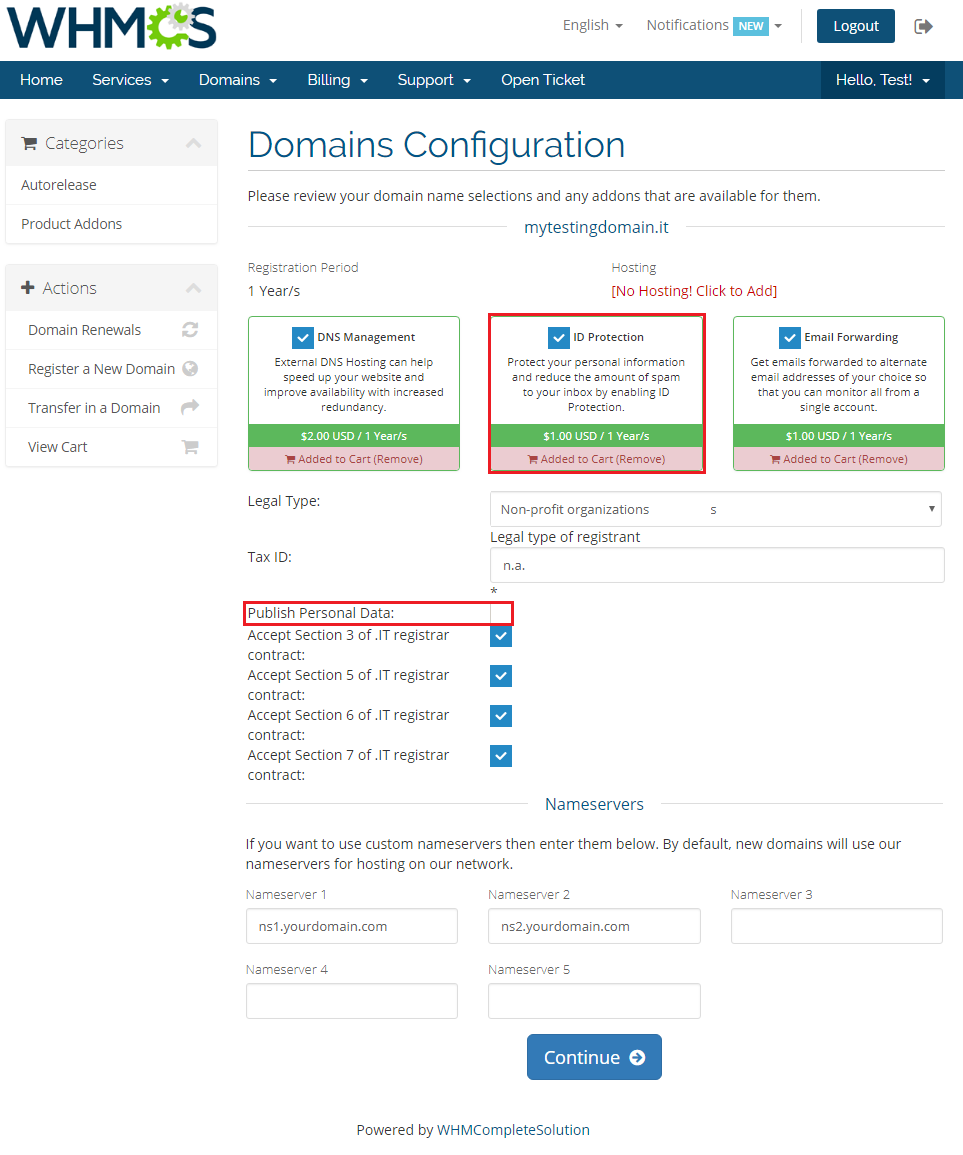
Task: Click the plus icon in Actions header
Action: [x=28, y=288]
